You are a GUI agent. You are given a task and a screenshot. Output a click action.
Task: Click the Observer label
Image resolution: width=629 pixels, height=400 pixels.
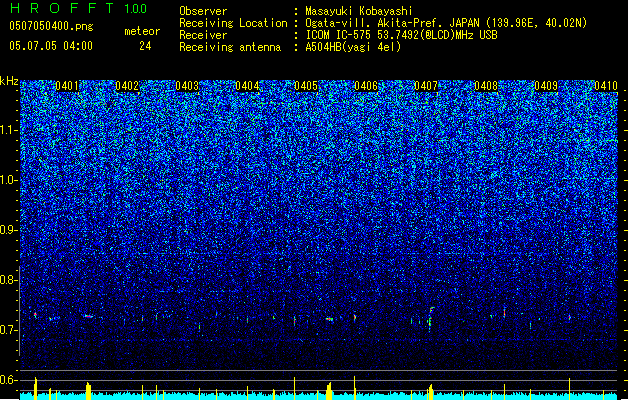tap(203, 11)
